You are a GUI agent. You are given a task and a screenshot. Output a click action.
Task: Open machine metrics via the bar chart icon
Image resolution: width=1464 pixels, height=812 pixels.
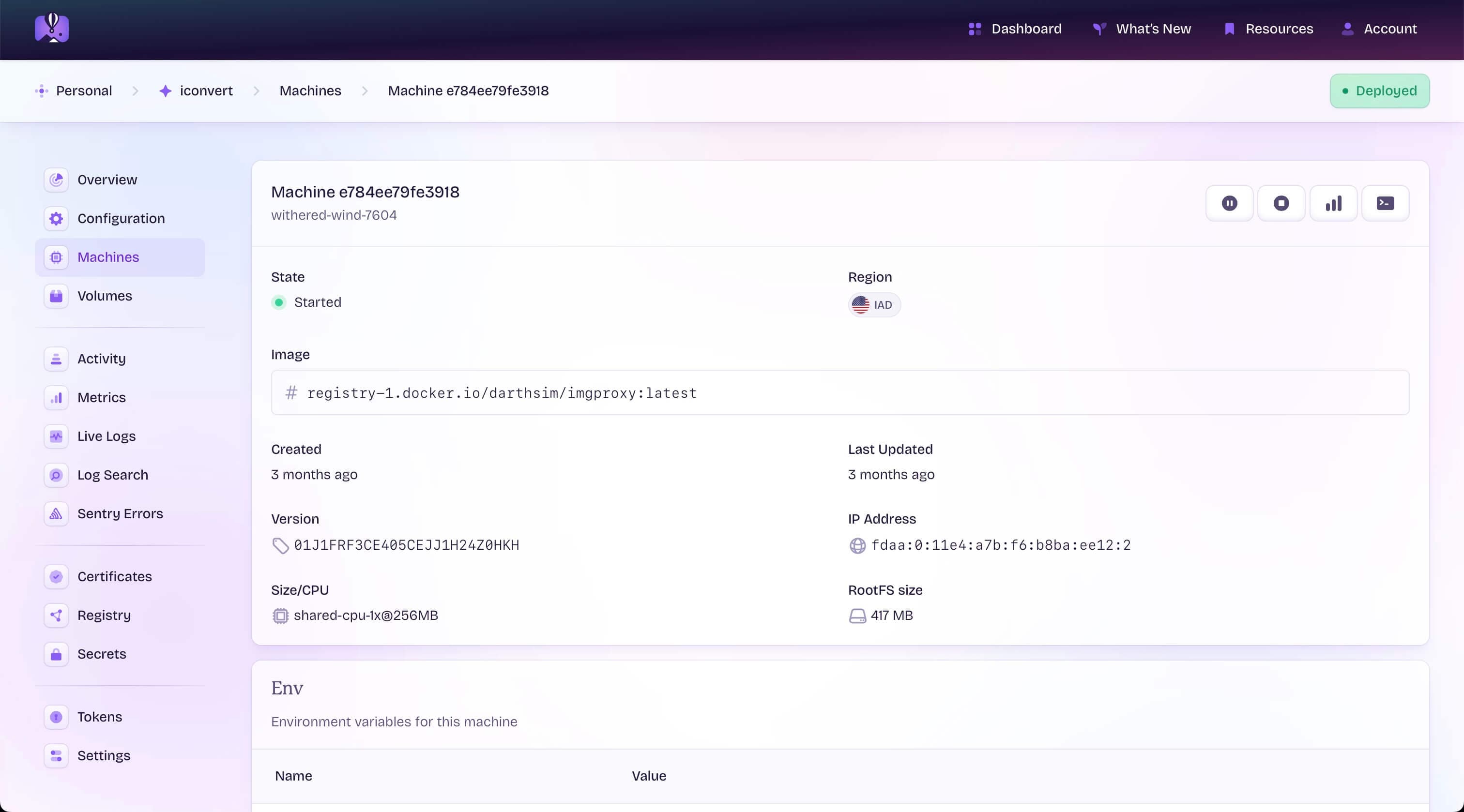click(1333, 203)
